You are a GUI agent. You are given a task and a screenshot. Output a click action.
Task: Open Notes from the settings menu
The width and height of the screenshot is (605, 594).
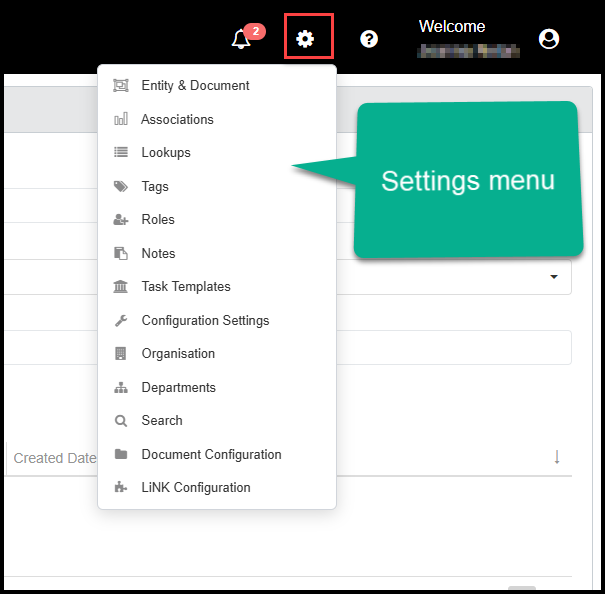[158, 254]
